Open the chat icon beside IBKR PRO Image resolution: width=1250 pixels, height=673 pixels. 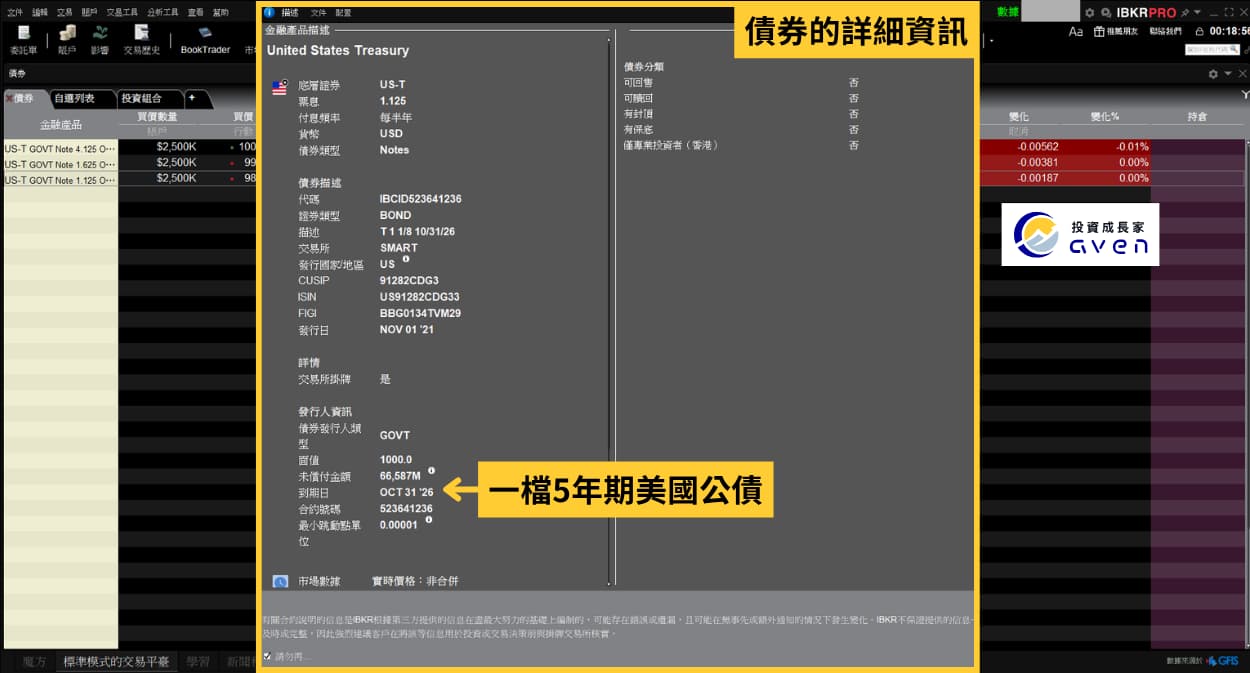(1107, 13)
